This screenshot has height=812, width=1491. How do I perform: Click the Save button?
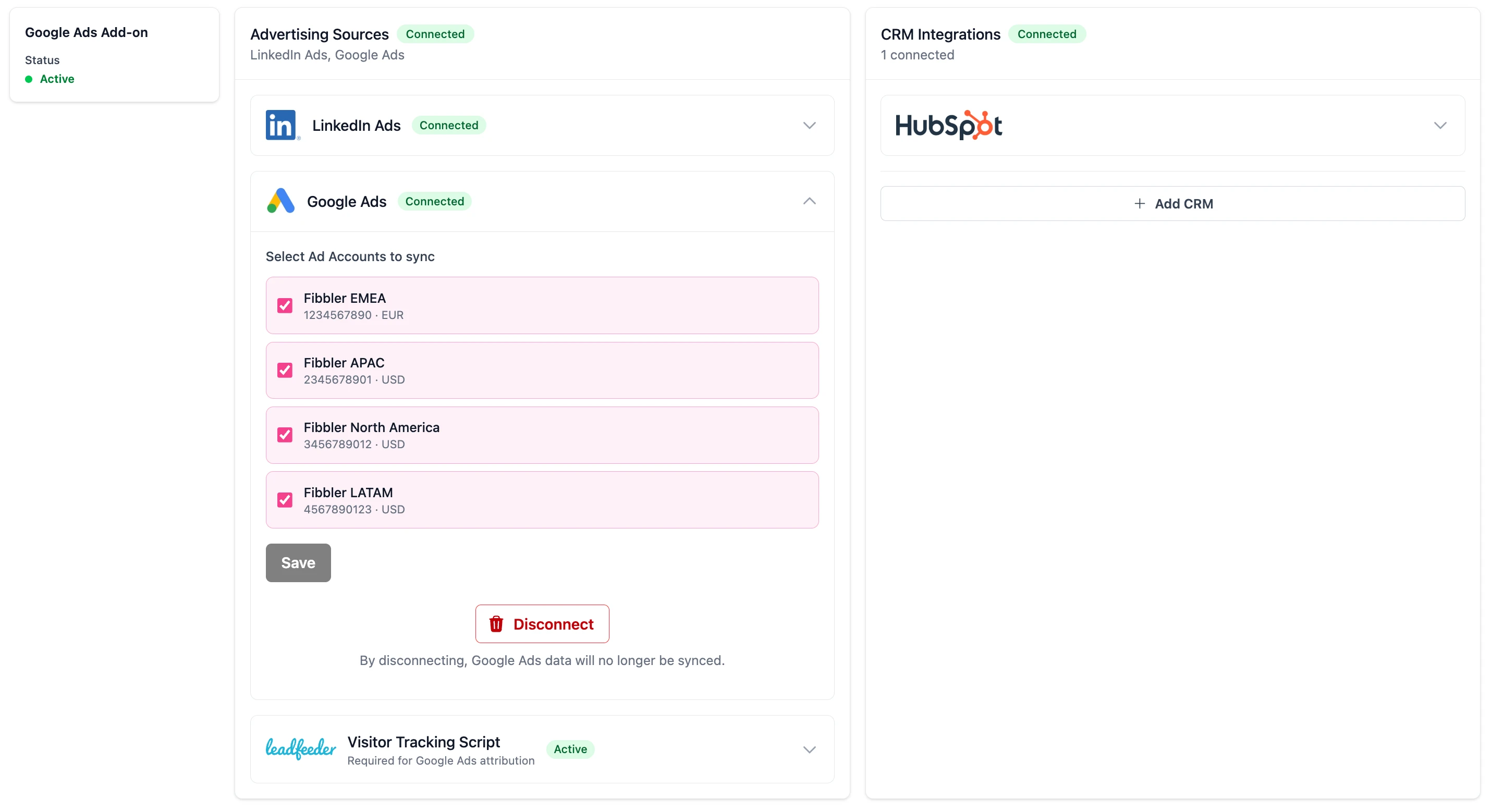(298, 562)
